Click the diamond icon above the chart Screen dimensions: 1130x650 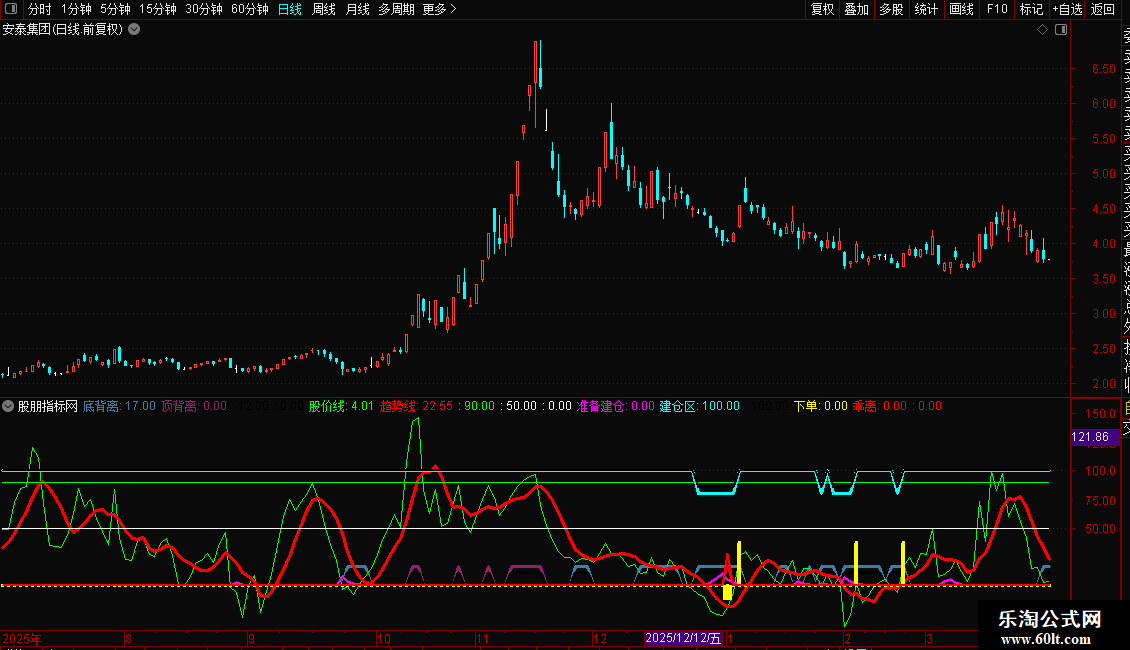(x=1043, y=29)
